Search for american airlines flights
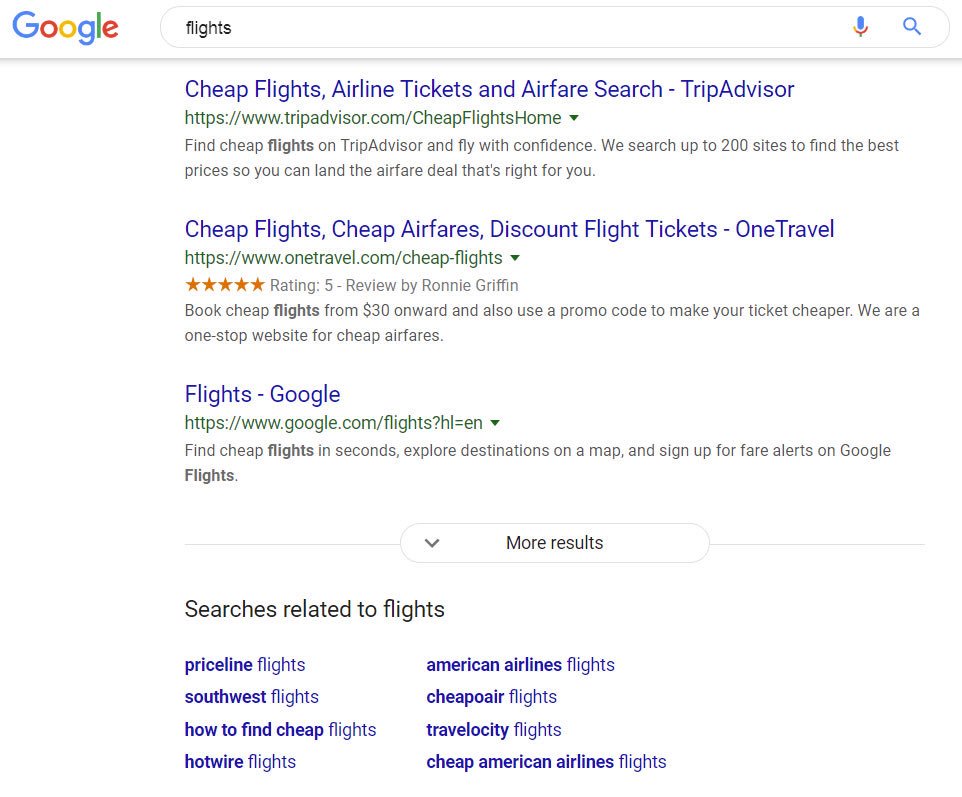 (x=520, y=664)
